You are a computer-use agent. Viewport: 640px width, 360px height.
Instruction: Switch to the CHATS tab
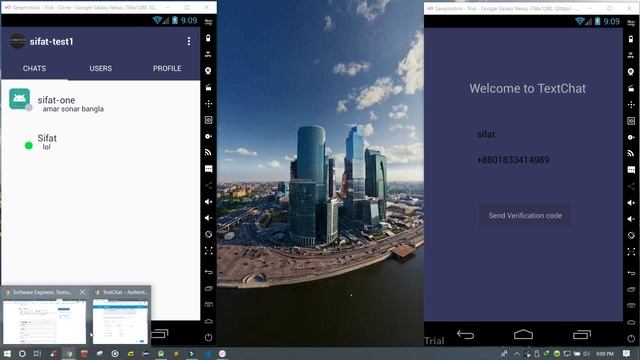(x=34, y=68)
